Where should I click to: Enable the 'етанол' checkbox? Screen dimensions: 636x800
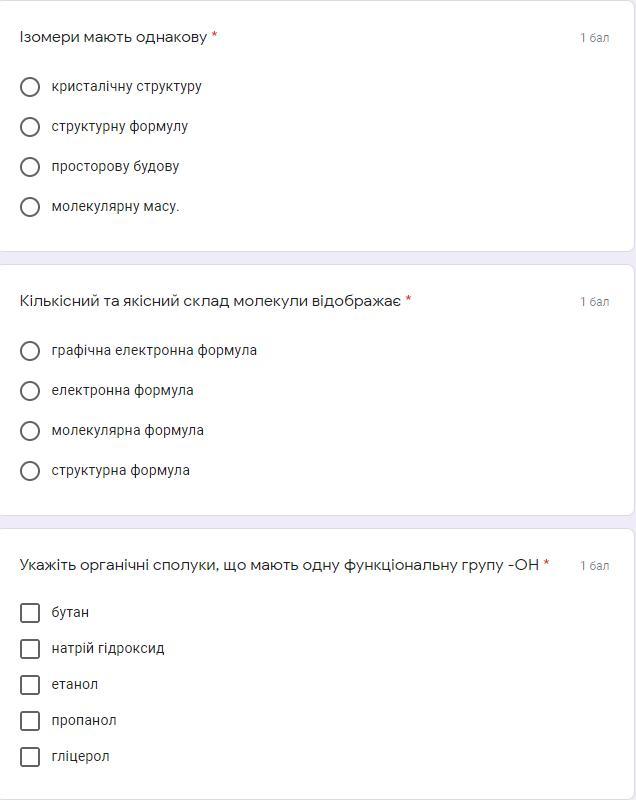pos(30,685)
